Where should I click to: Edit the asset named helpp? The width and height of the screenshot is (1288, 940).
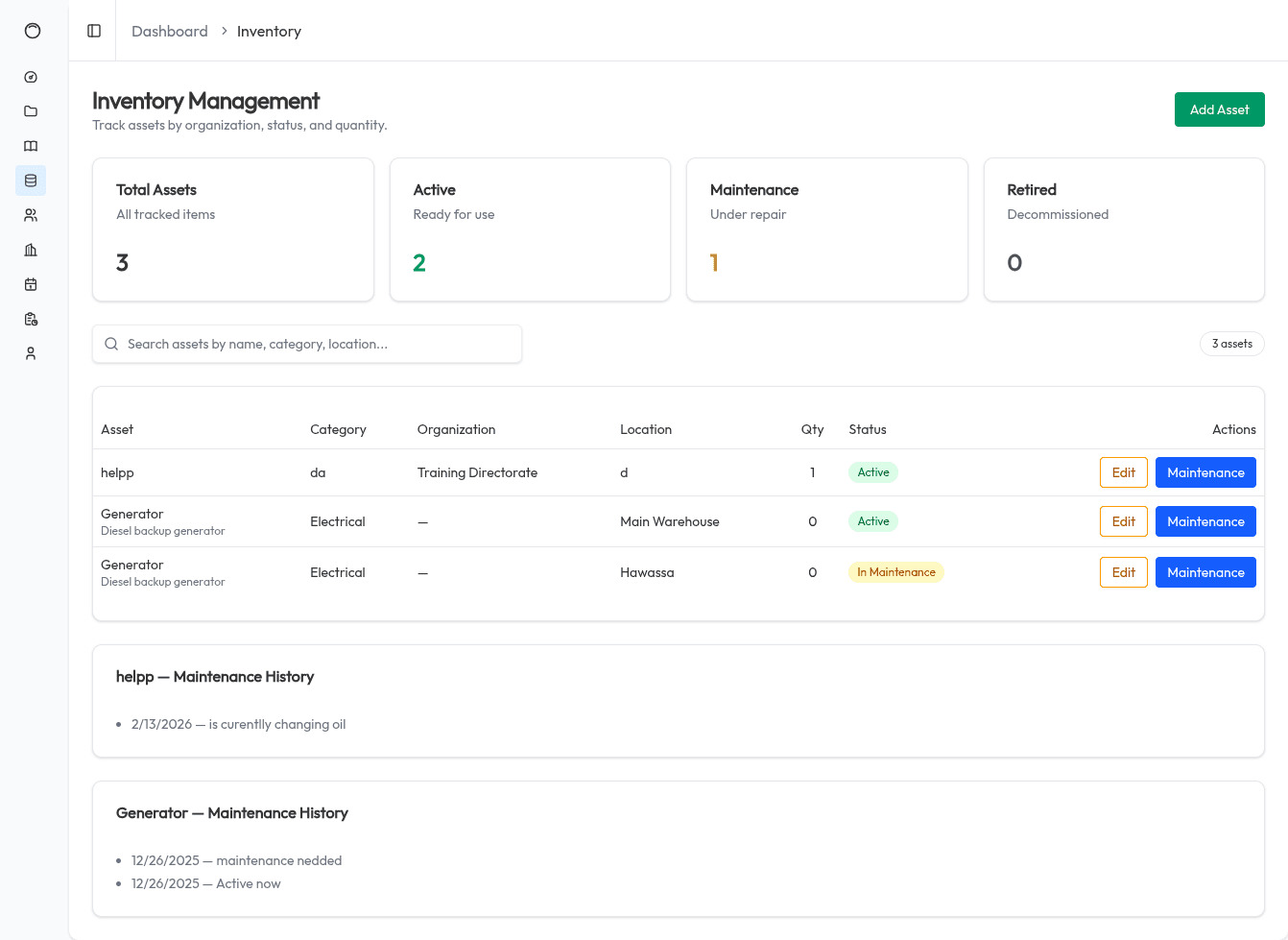click(x=1123, y=471)
